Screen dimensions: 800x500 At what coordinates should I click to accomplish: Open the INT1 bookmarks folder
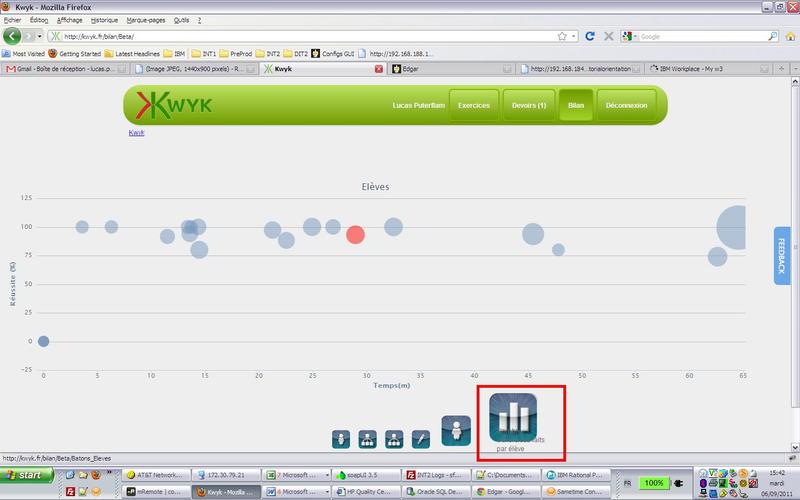[204, 54]
